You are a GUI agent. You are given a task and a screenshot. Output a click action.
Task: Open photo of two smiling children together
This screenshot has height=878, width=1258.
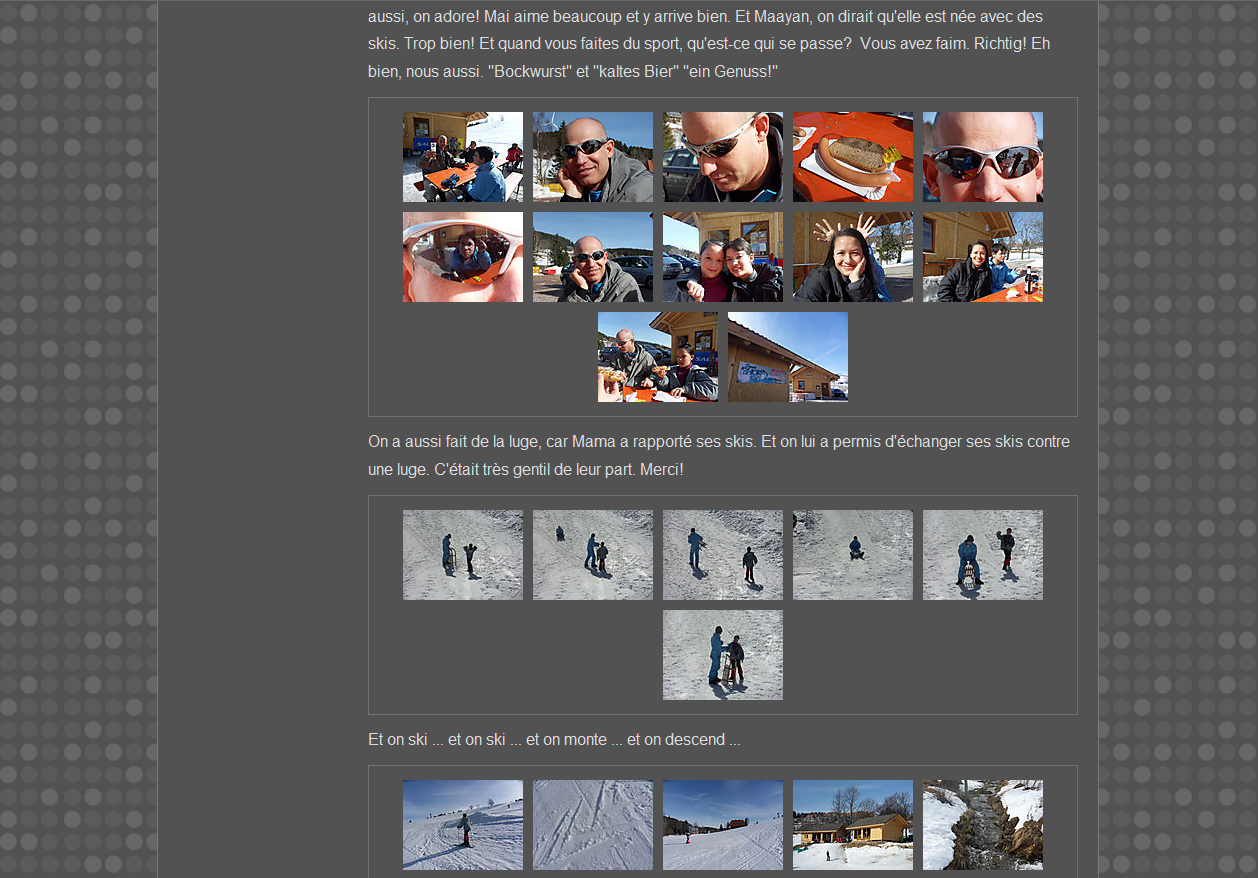pos(722,257)
